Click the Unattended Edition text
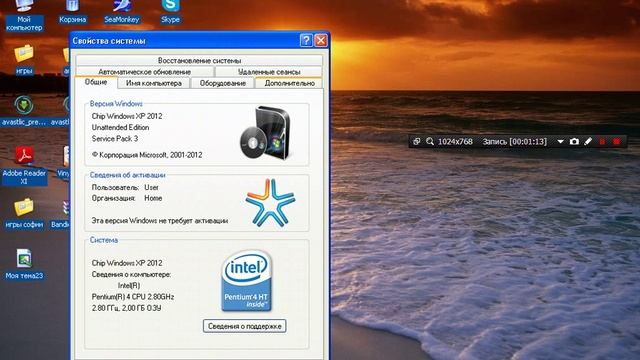This screenshot has height=360, width=640. [120, 127]
